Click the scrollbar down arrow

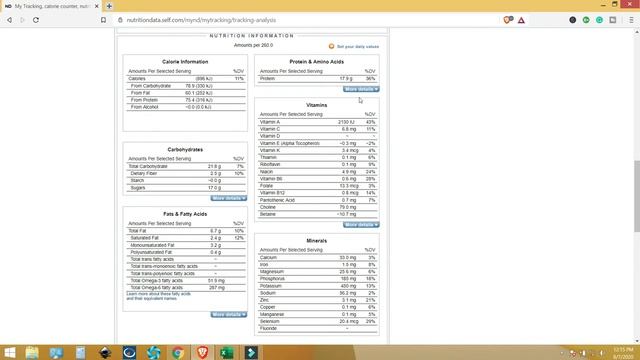pos(637,341)
